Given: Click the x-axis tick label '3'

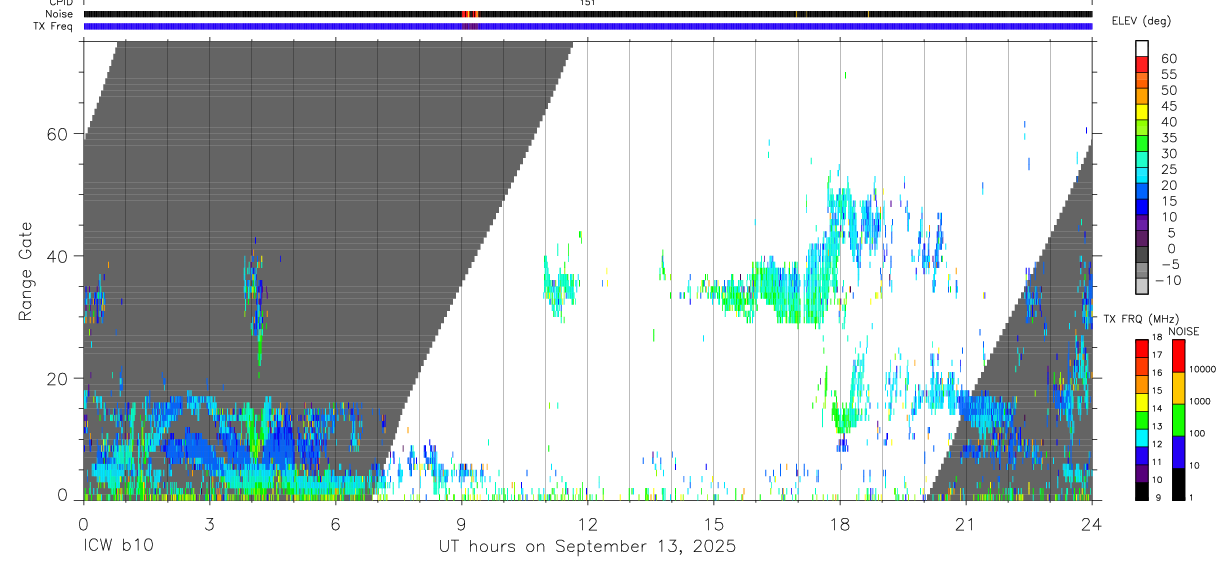Looking at the screenshot, I should 209,523.
